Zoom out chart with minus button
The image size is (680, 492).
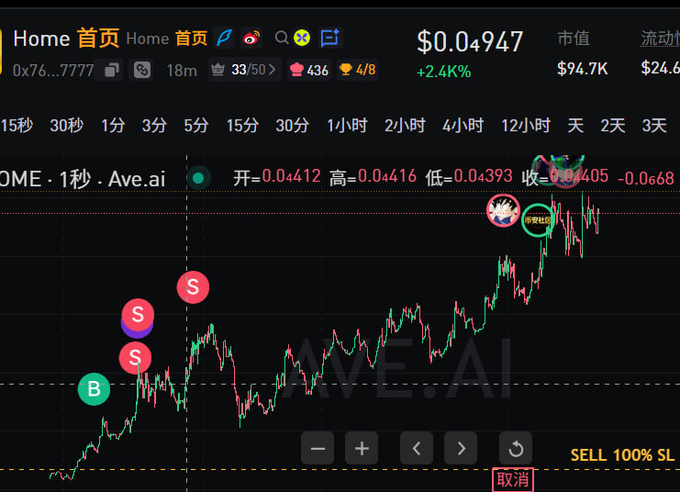click(317, 448)
